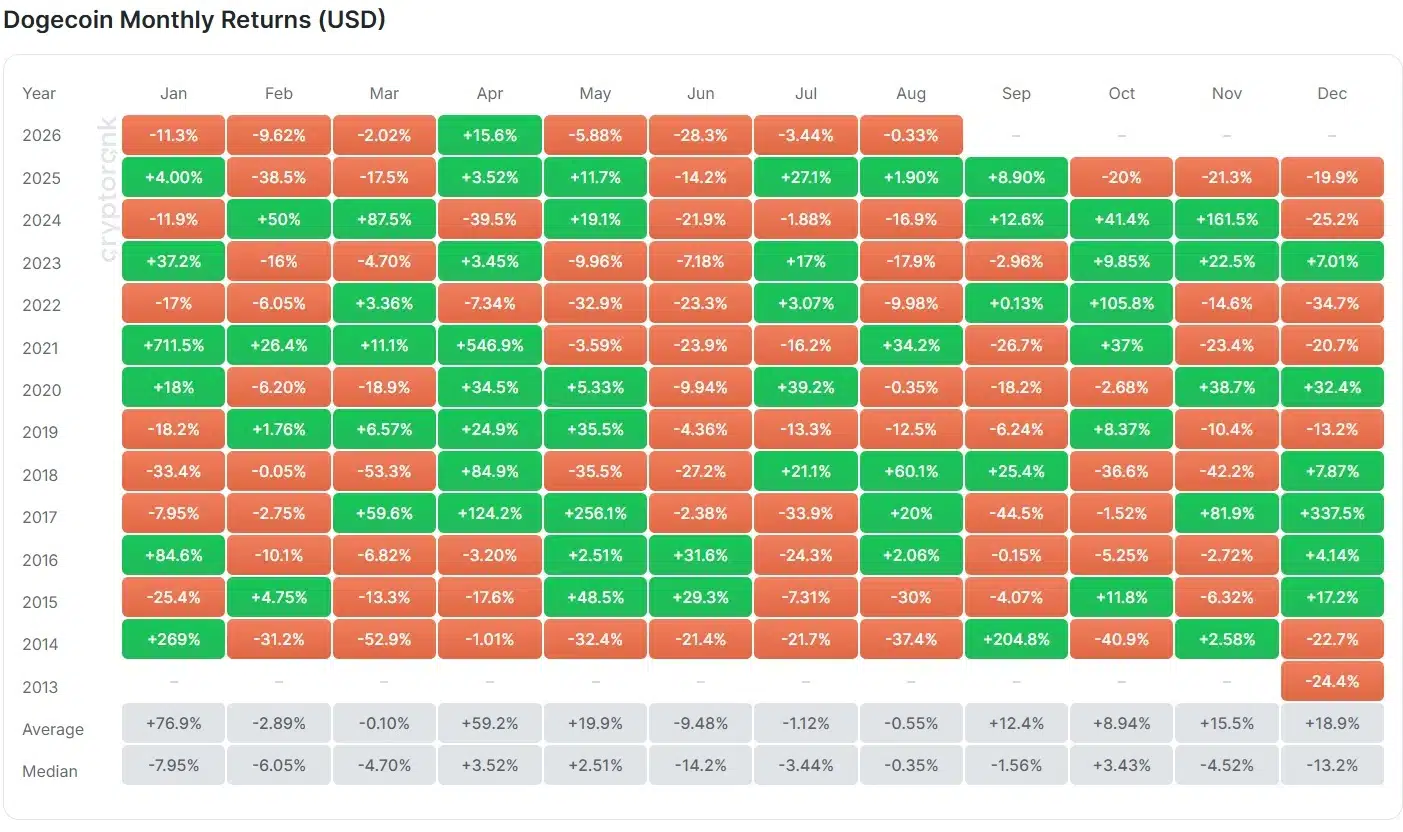Click the May 2017 +256.1% cell
Screen dimensions: 1403x832
pyautogui.click(x=595, y=513)
